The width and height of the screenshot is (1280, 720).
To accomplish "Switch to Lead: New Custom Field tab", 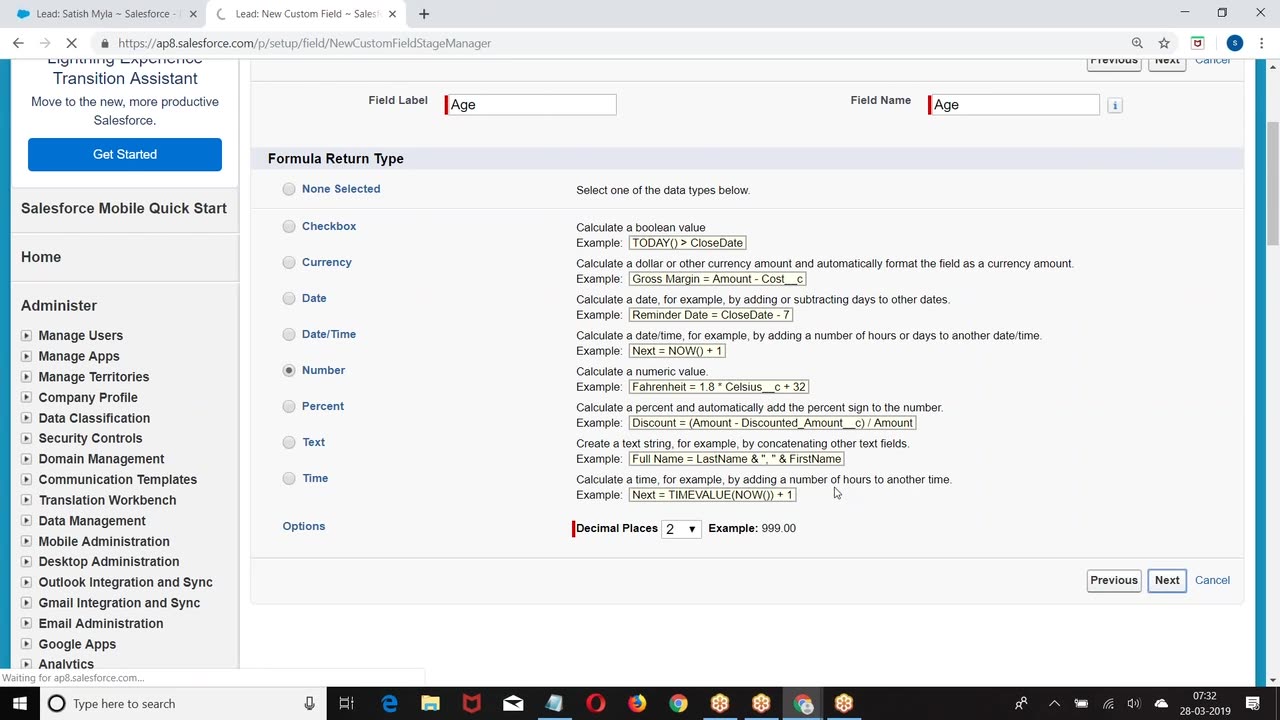I will click(305, 14).
